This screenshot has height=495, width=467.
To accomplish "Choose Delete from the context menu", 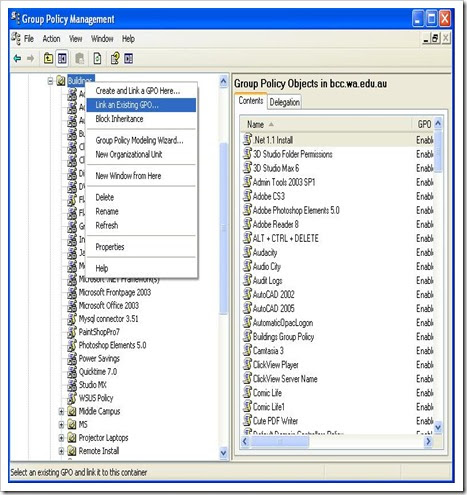I will click(141, 197).
